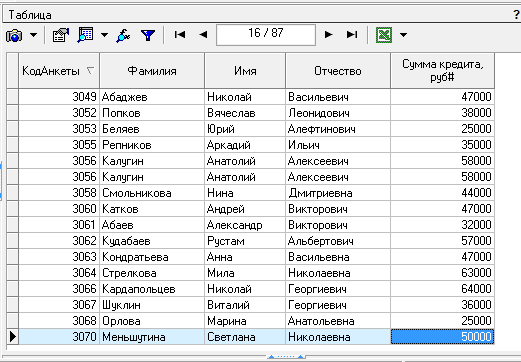Image resolution: width=521 pixels, height=362 pixels.
Task: Click the blue filter funnel icon
Action: point(148,35)
